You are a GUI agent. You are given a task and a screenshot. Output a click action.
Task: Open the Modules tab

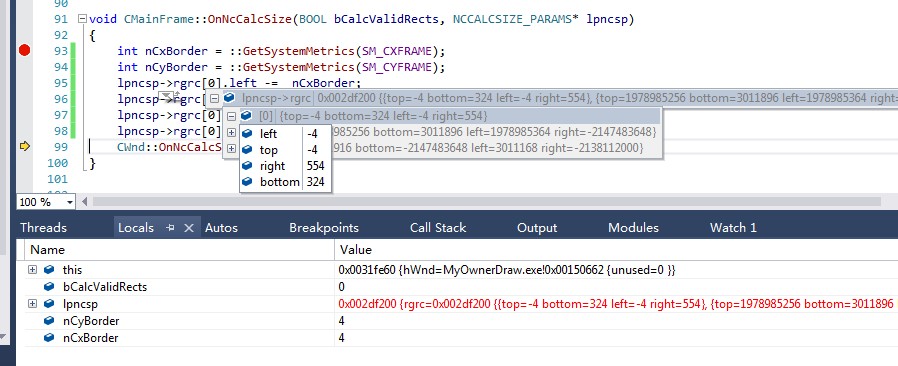coord(633,227)
